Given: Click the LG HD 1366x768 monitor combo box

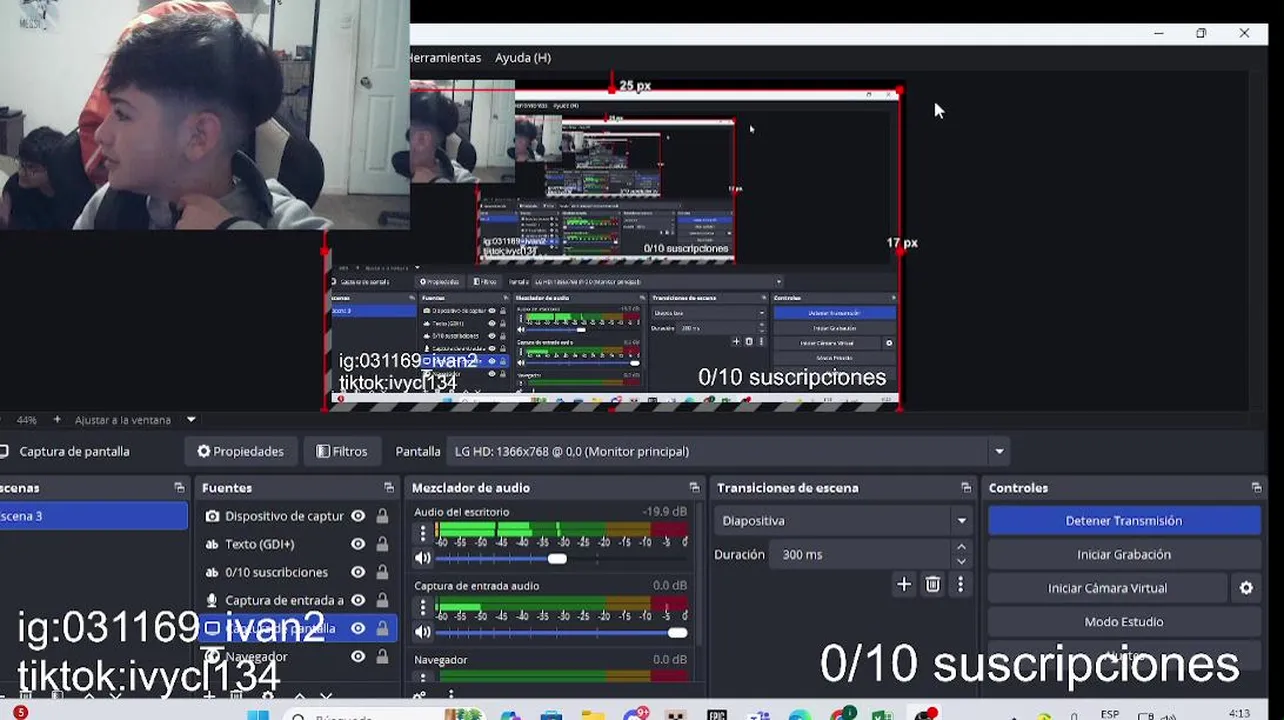Looking at the screenshot, I should click(727, 451).
